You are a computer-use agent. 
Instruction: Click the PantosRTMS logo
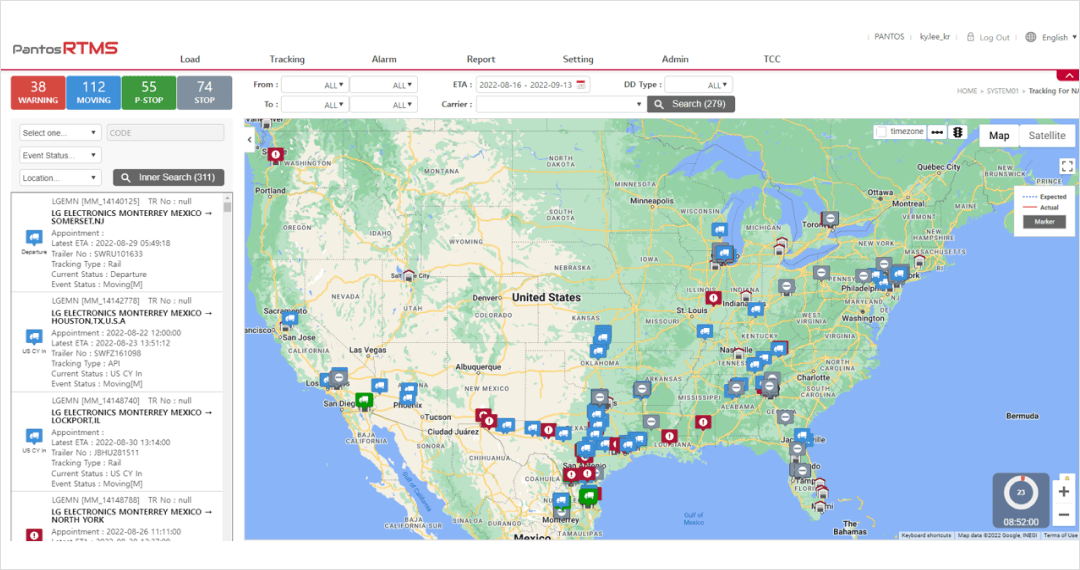[65, 48]
